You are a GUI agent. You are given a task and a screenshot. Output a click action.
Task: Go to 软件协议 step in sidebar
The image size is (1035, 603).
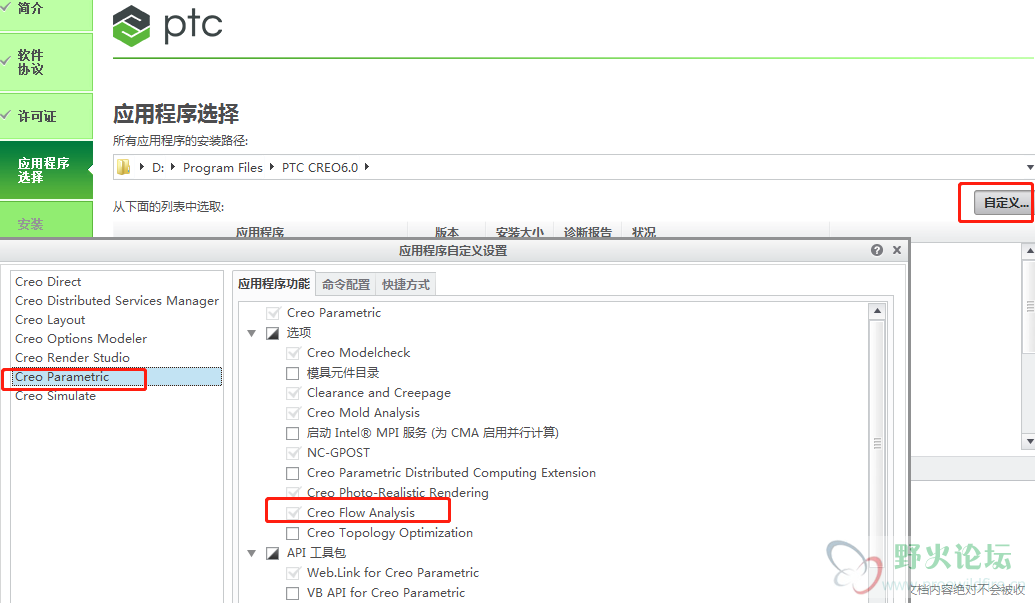pos(46,62)
